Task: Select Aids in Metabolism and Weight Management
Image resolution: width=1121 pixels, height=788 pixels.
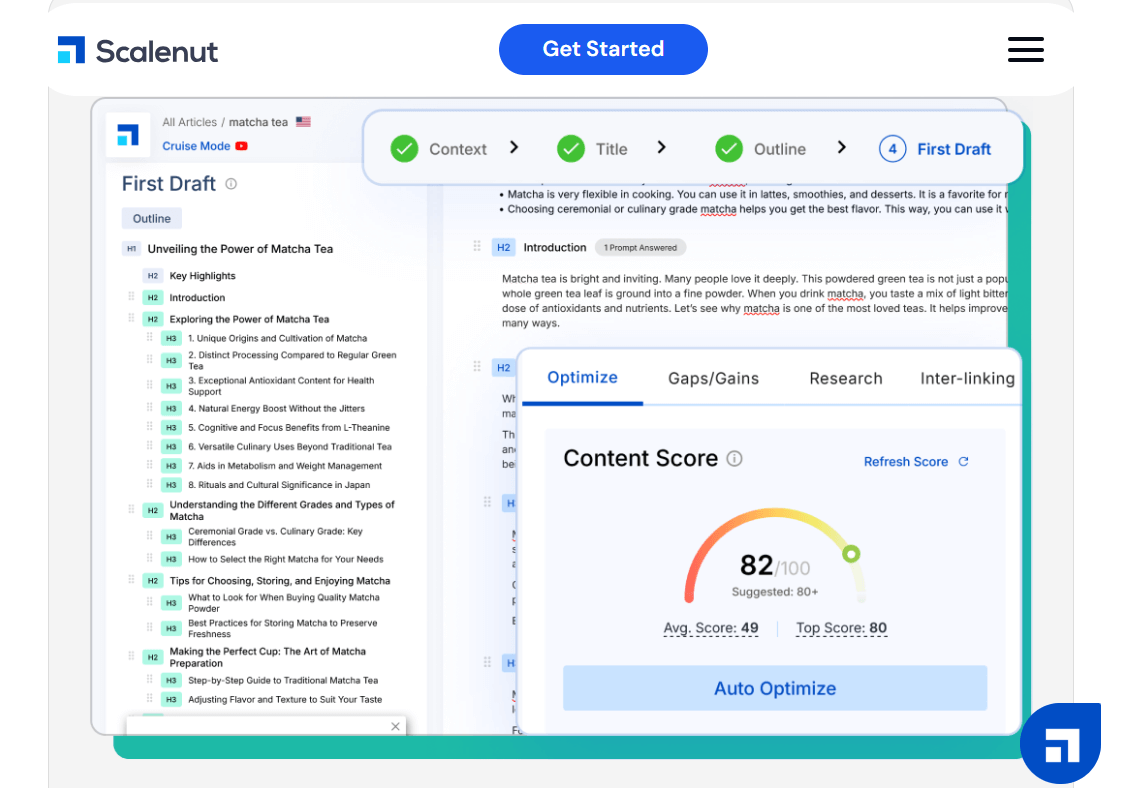Action: 285,466
